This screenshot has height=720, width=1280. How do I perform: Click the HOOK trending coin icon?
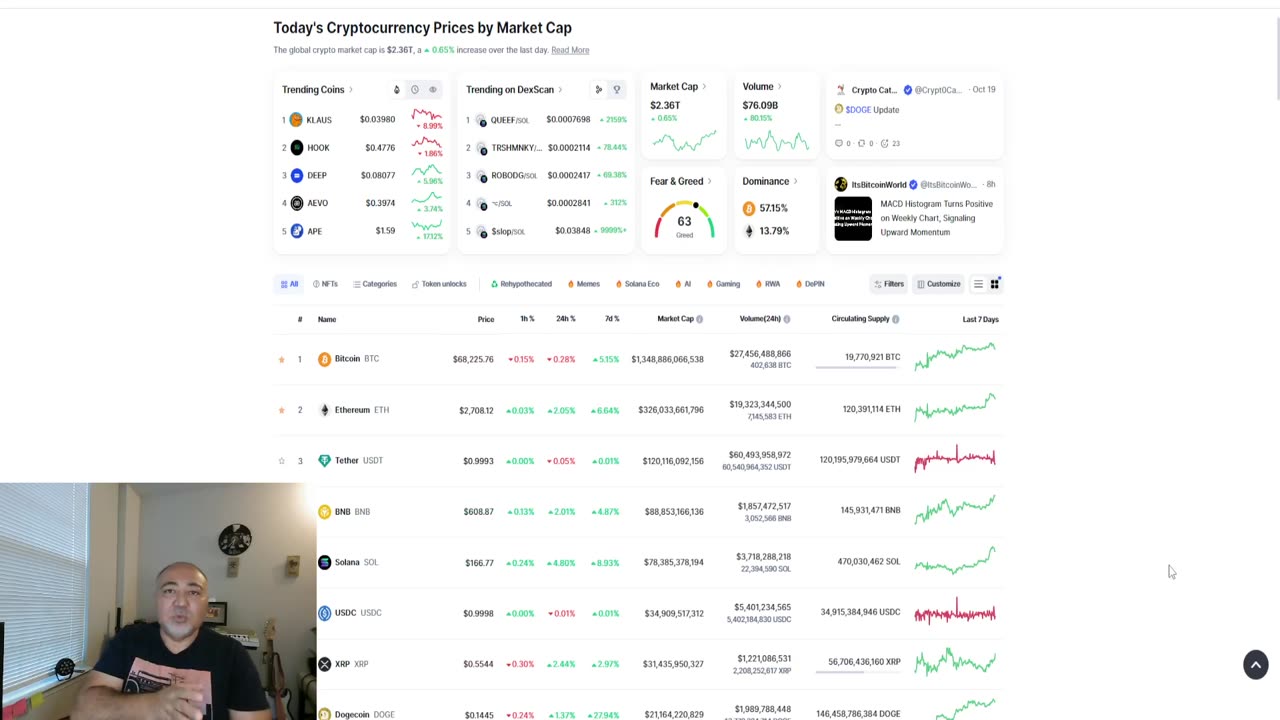296,148
